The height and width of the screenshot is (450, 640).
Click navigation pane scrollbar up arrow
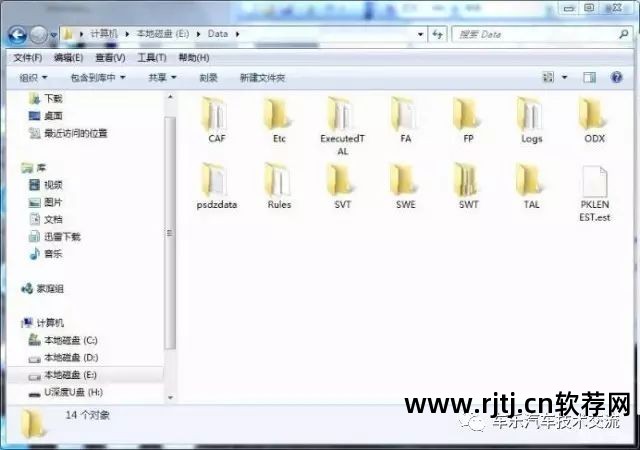170,97
